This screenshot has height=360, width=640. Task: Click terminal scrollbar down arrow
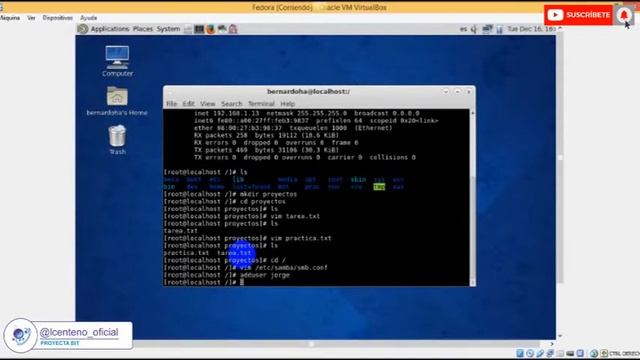(x=473, y=282)
